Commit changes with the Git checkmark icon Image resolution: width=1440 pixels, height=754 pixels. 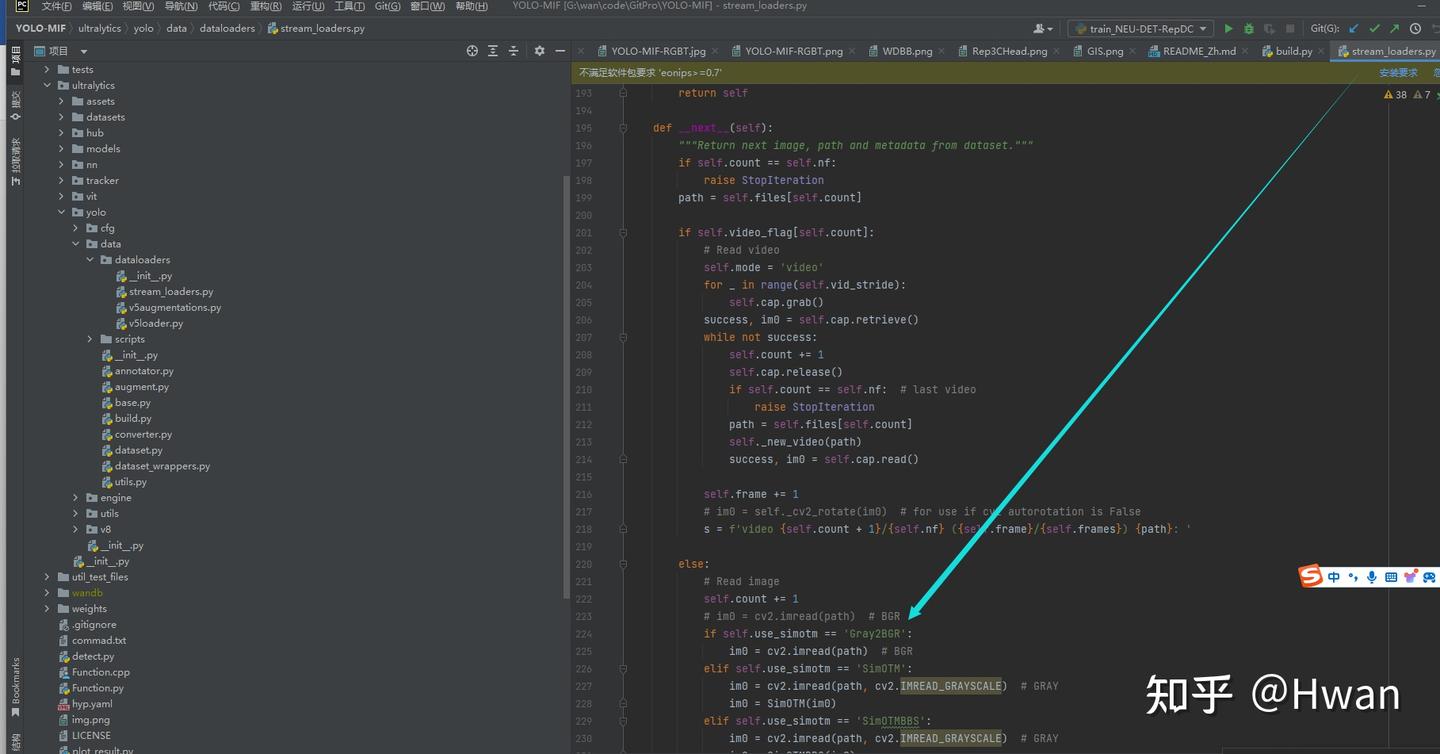(1374, 29)
